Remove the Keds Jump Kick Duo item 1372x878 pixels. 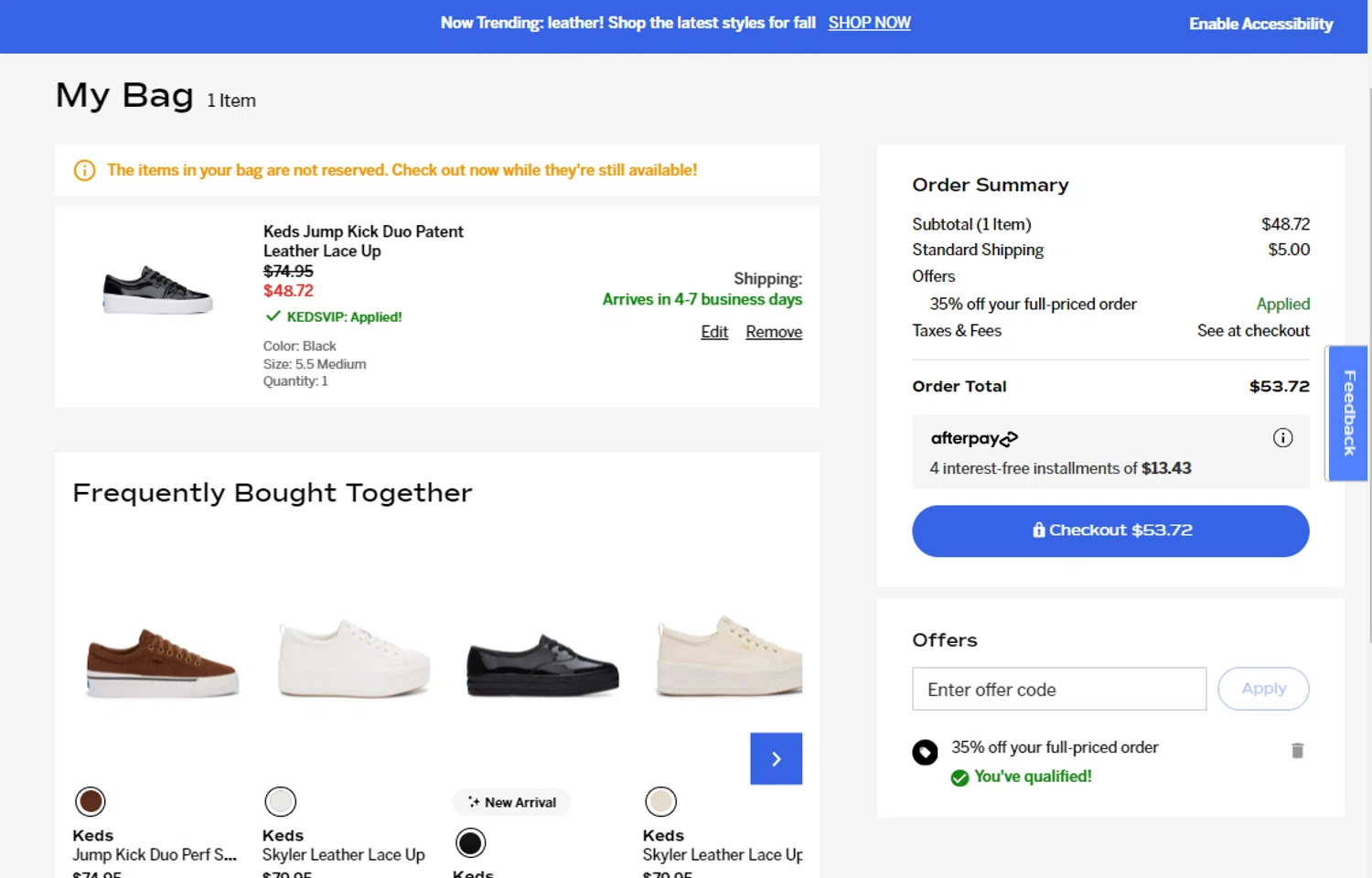click(774, 332)
